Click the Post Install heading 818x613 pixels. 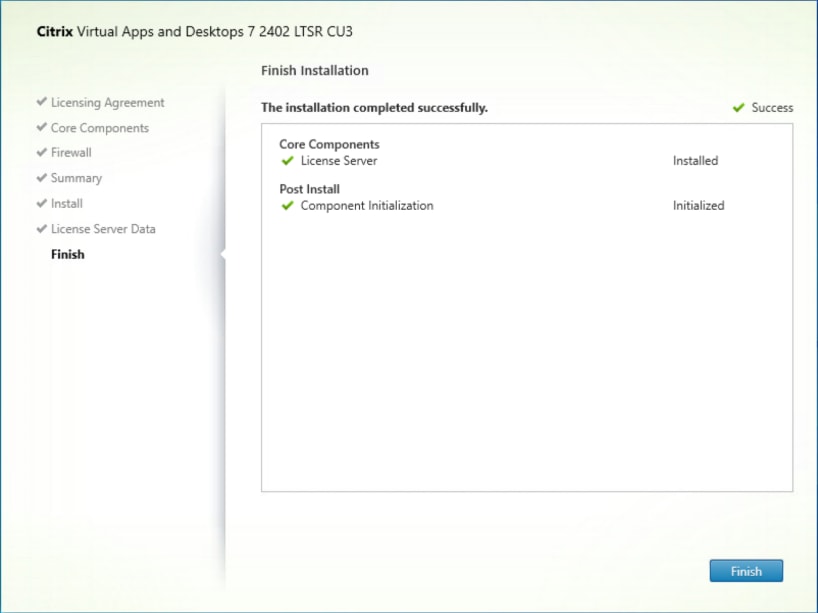(x=309, y=189)
